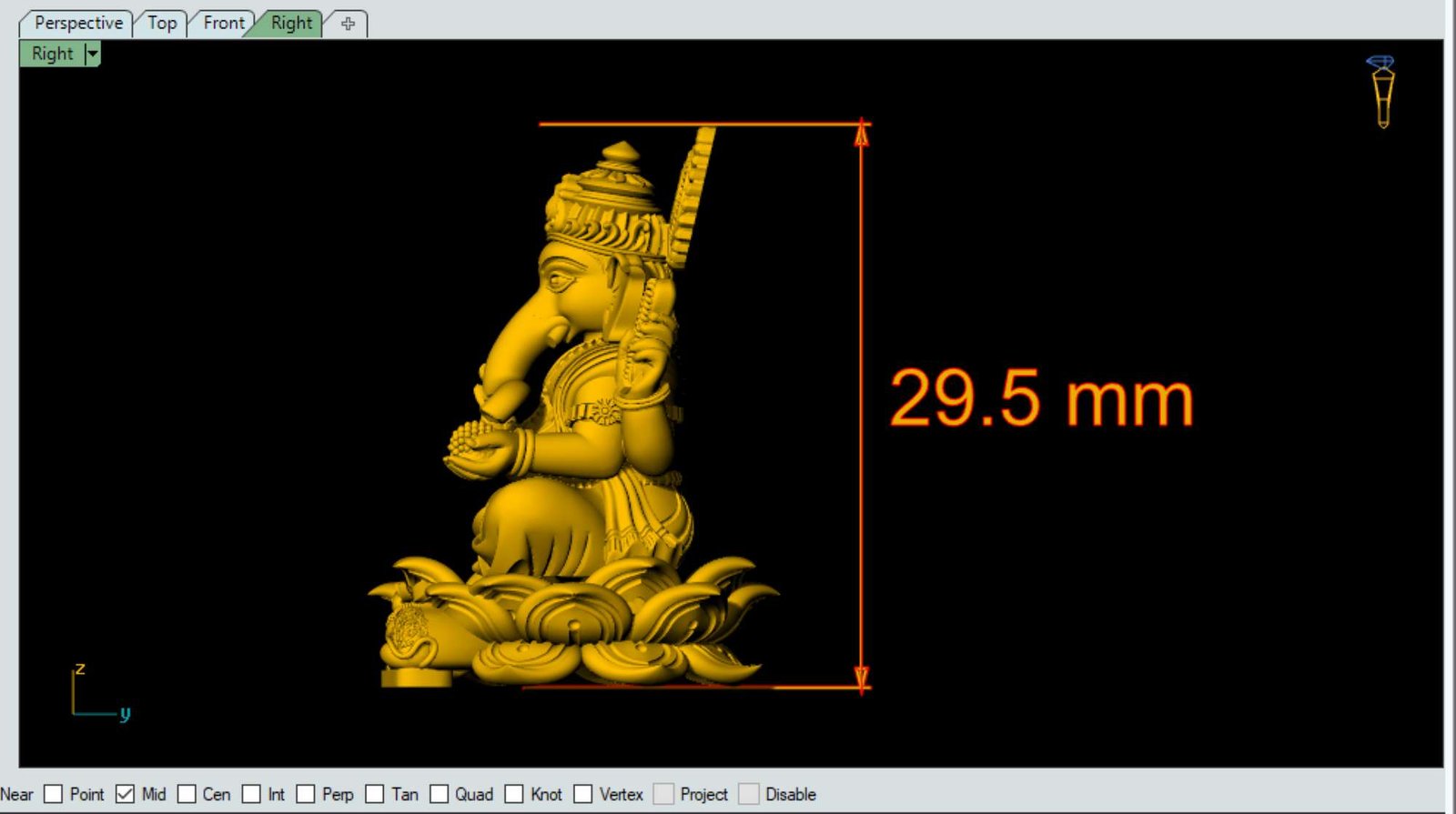This screenshot has width=1456, height=814.
Task: Open the Front viewport tab
Action: (223, 24)
